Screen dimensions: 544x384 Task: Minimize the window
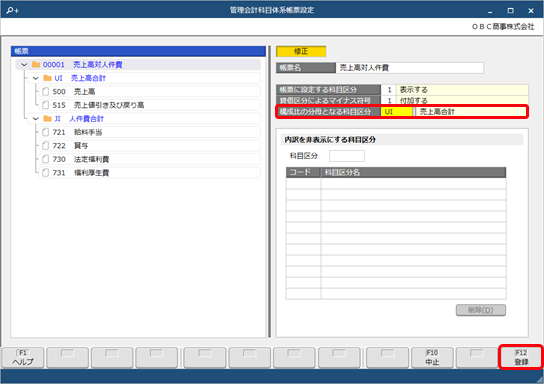(490, 11)
